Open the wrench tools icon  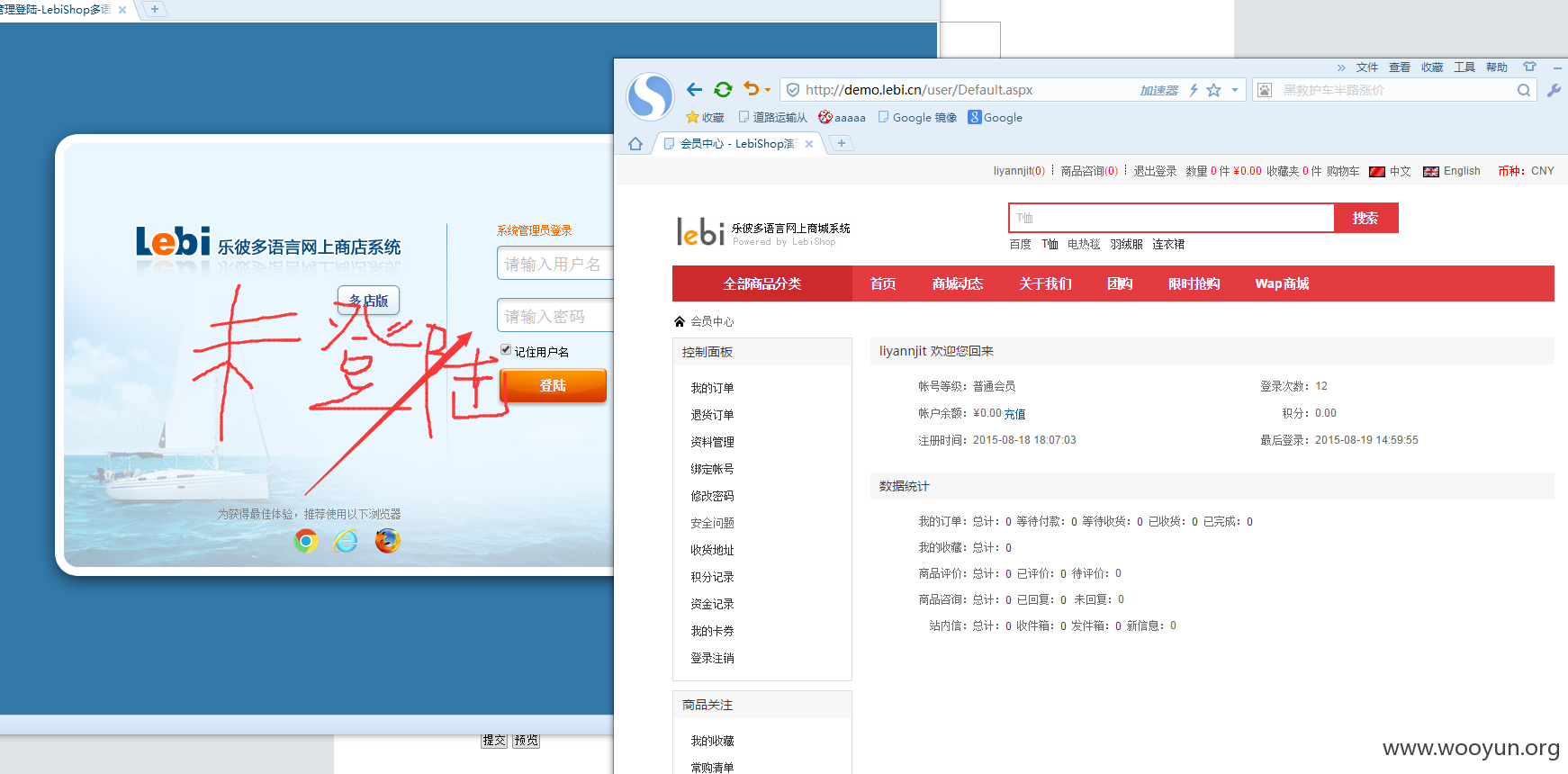(1554, 90)
